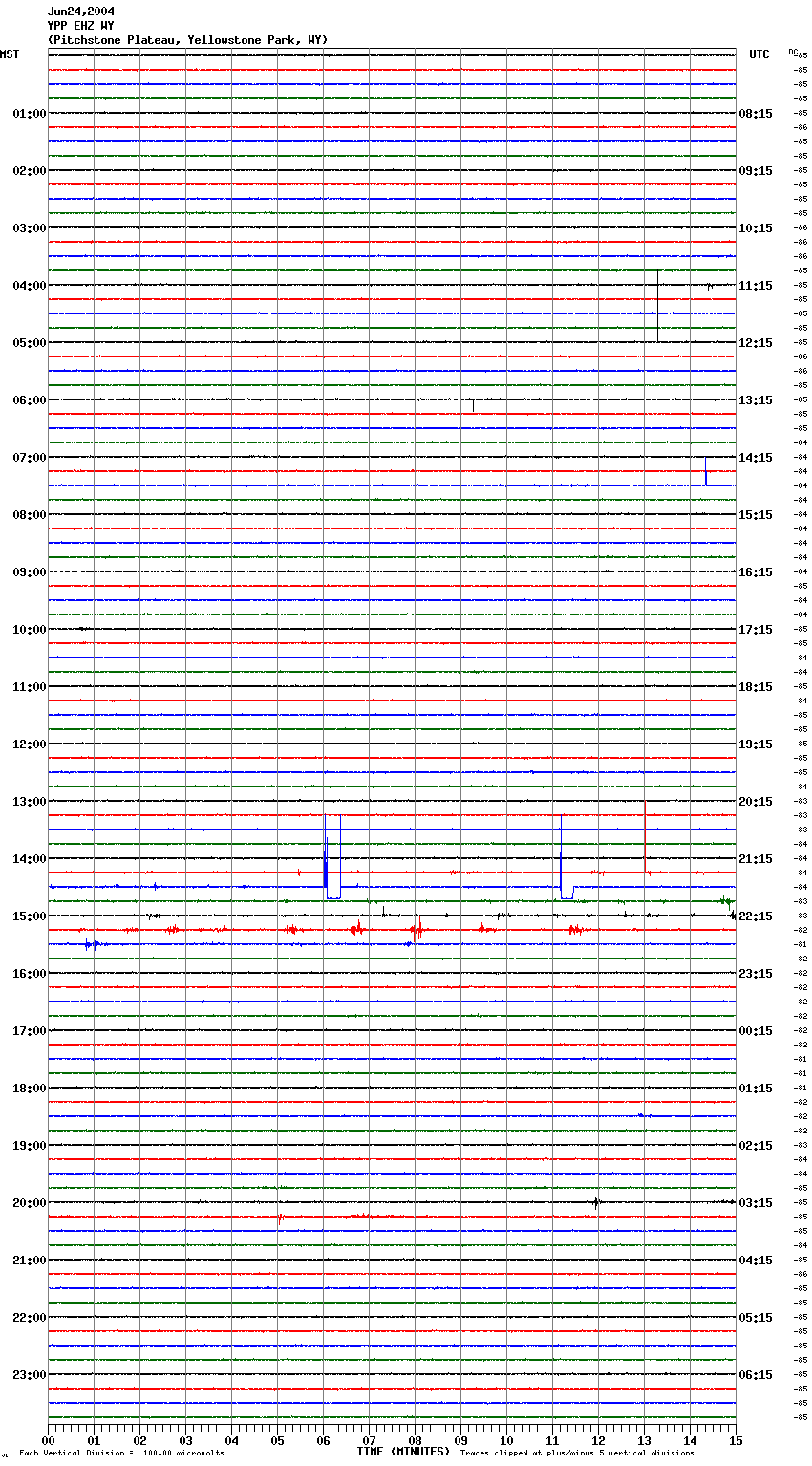Select the YPP EHZ WY station code
This screenshot has height=1466, width=812.
(x=80, y=26)
